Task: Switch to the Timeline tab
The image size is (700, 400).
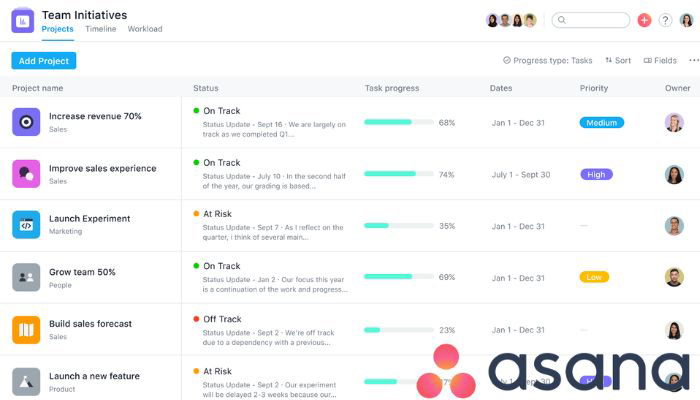Action: click(x=100, y=29)
